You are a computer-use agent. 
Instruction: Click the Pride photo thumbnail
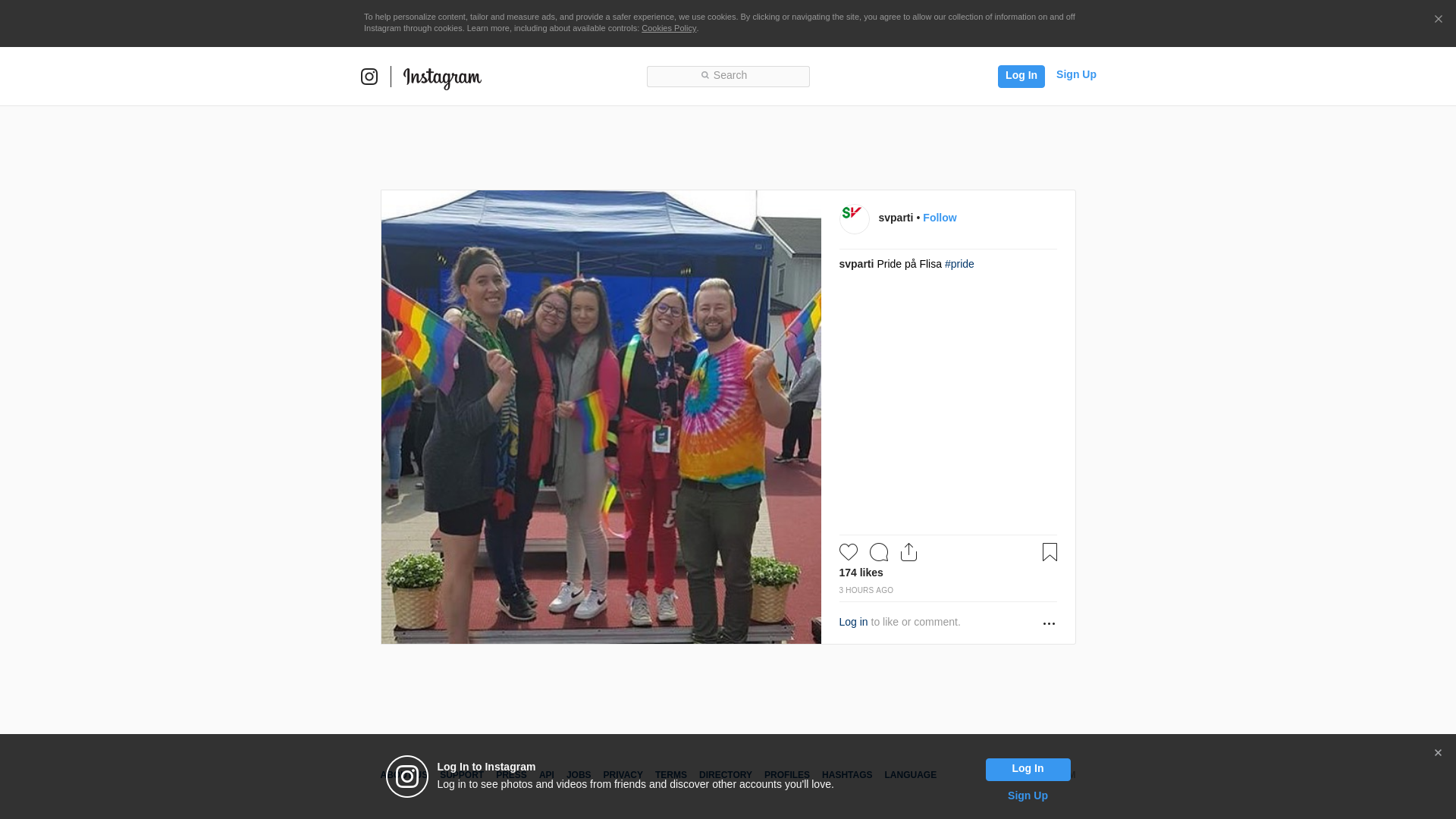coord(601,417)
